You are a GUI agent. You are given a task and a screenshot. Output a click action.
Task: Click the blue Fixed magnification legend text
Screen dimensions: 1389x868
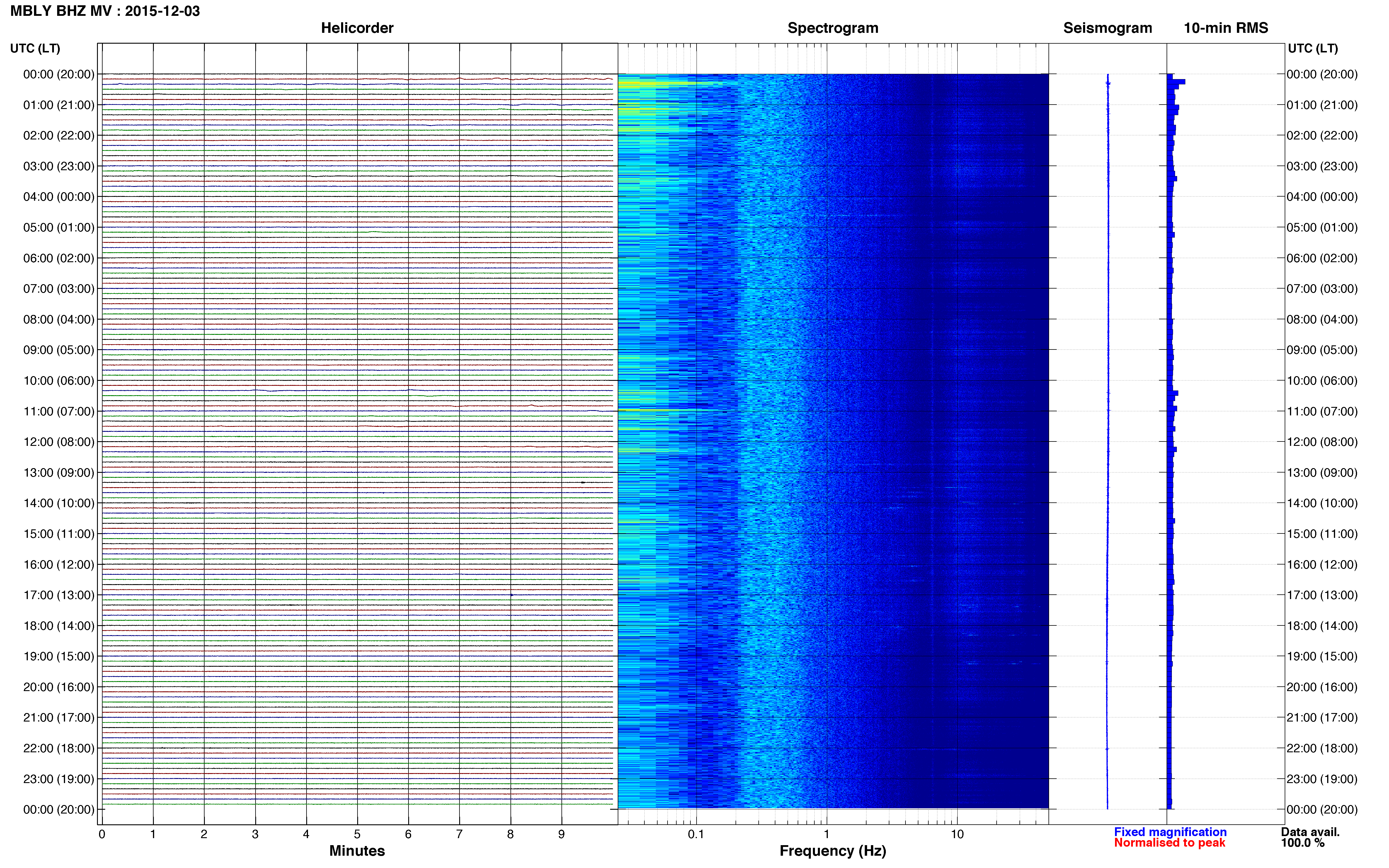[x=1170, y=832]
